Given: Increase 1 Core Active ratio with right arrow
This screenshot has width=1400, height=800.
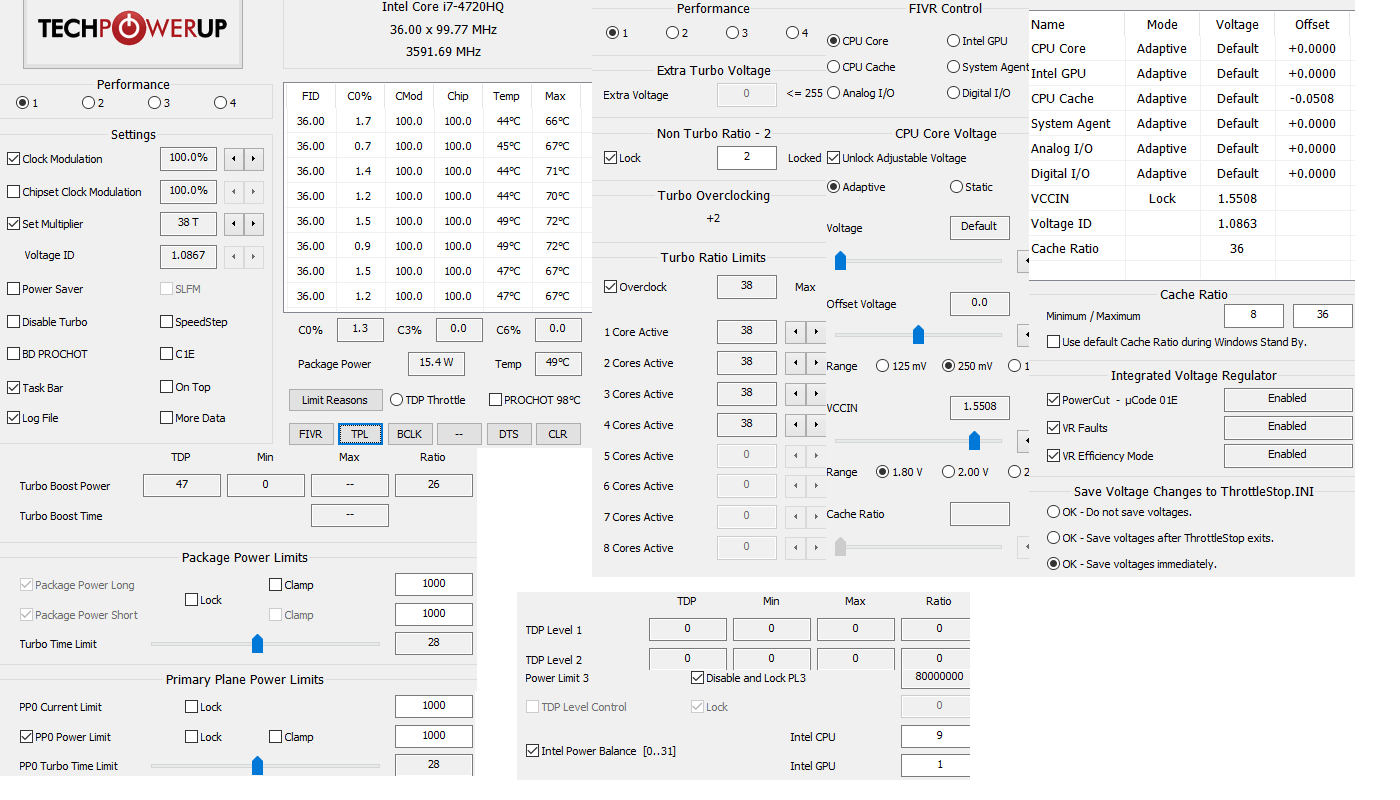Looking at the screenshot, I should pos(817,332).
